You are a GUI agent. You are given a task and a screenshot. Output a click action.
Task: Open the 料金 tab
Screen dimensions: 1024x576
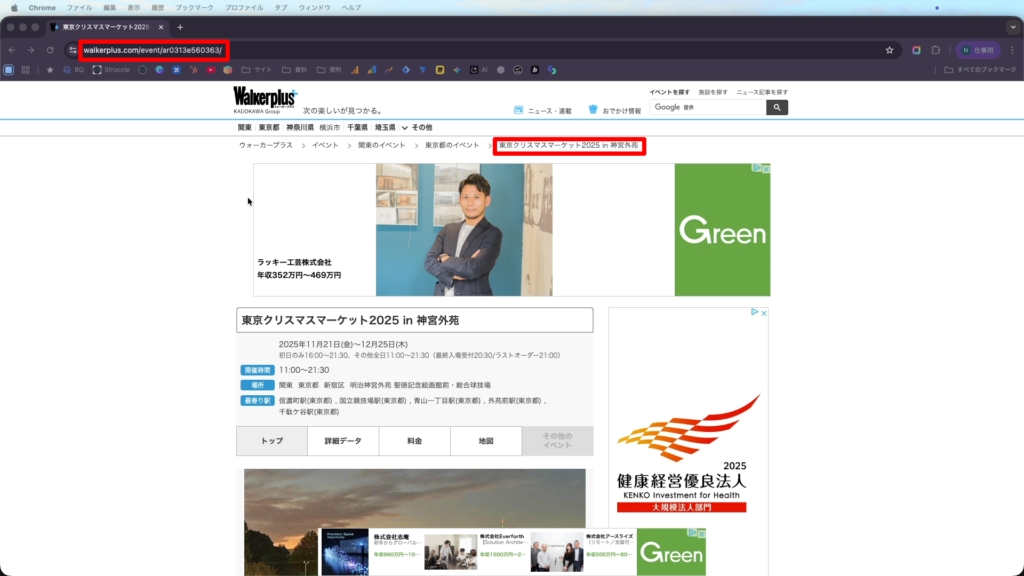[x=414, y=441]
